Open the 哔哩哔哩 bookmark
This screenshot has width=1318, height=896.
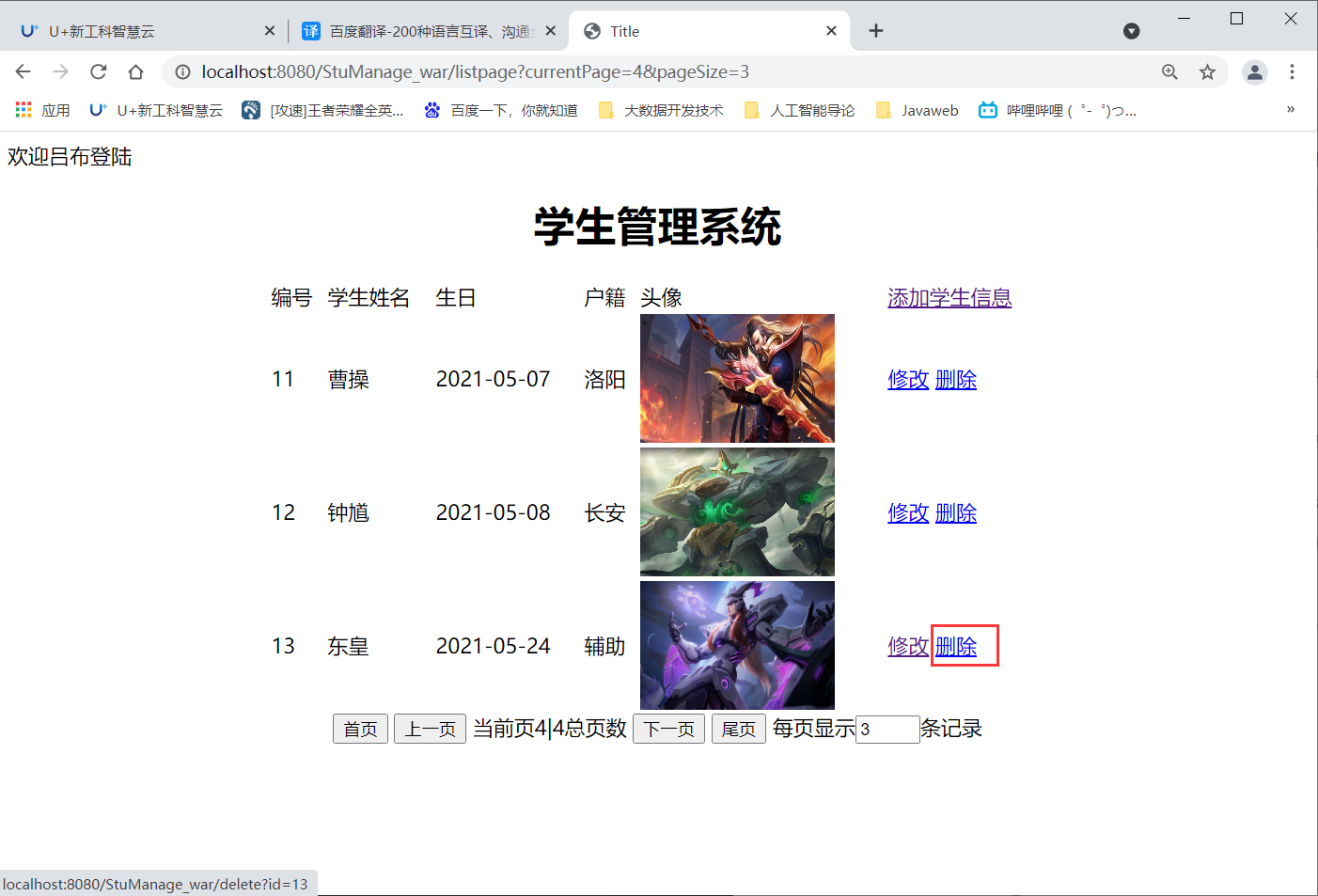coord(1058,110)
